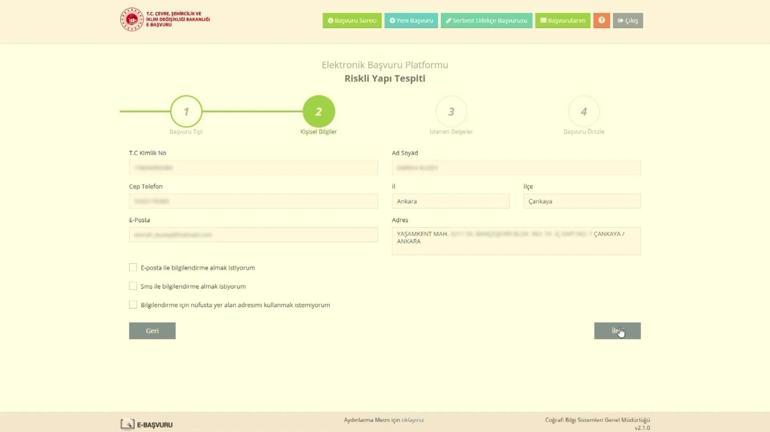Select step 3 circle
The width and height of the screenshot is (770, 432).
point(451,111)
